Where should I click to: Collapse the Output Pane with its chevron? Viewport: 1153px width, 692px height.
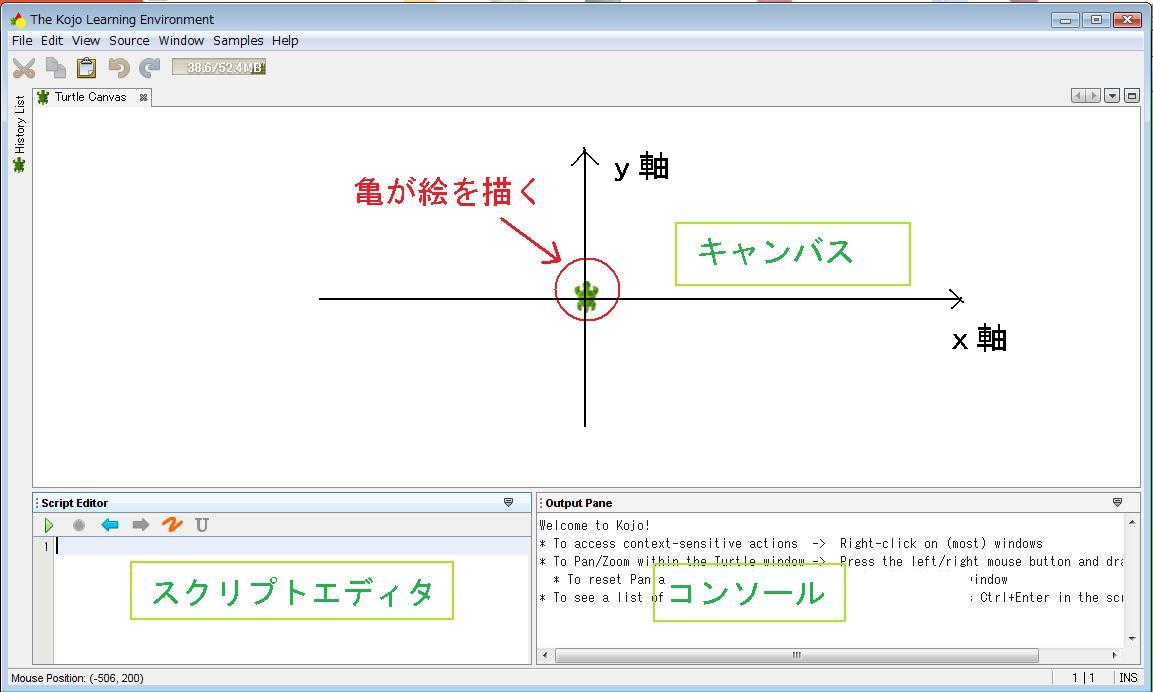pos(1117,502)
